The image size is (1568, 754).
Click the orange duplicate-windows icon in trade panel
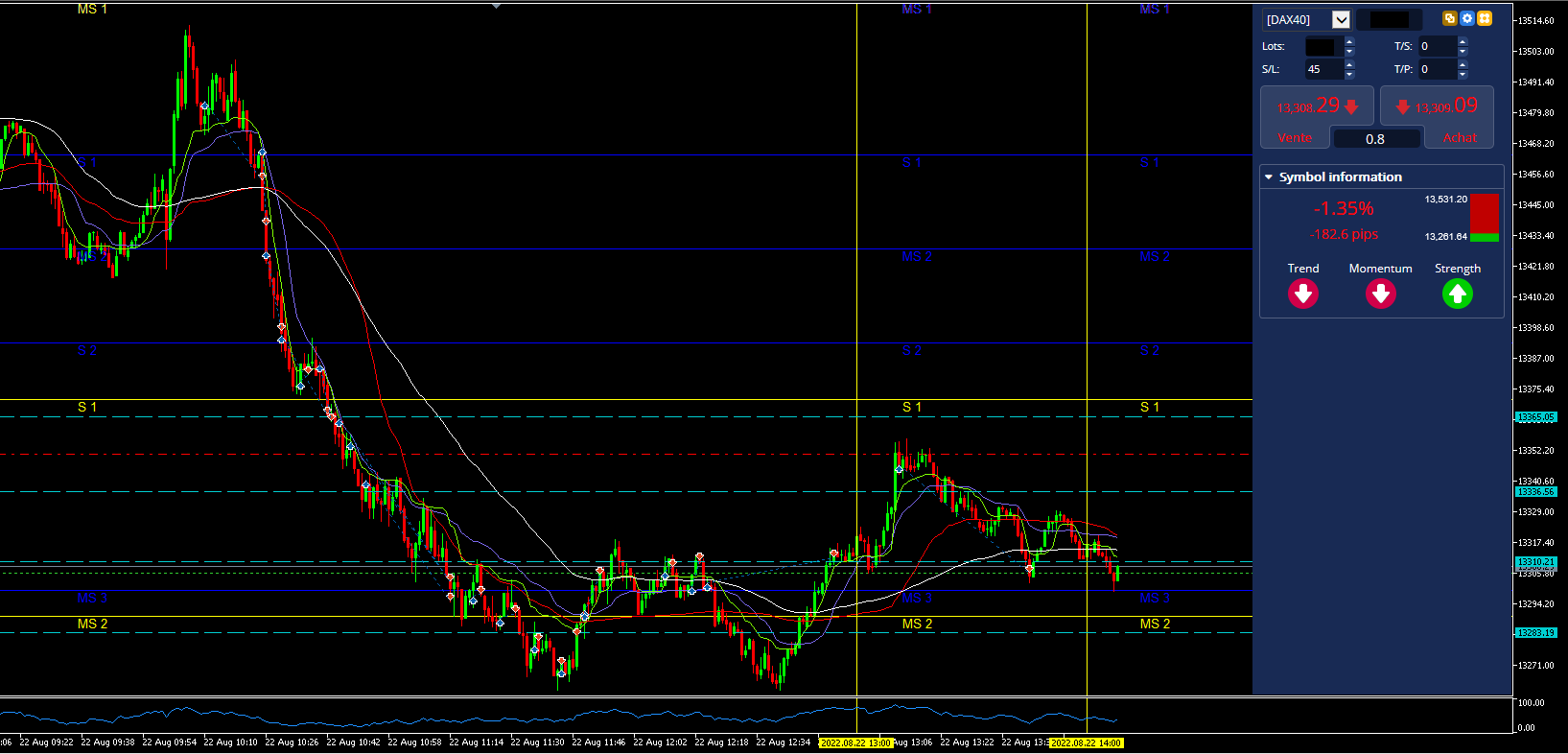point(1449,18)
